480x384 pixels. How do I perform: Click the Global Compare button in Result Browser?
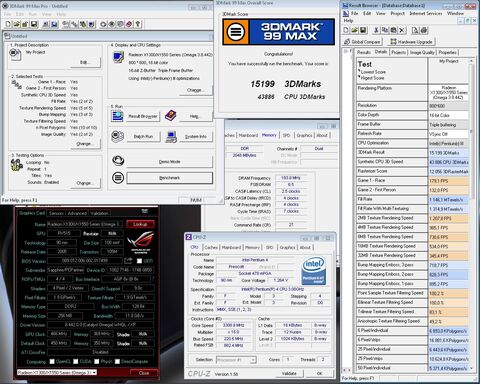pos(362,42)
